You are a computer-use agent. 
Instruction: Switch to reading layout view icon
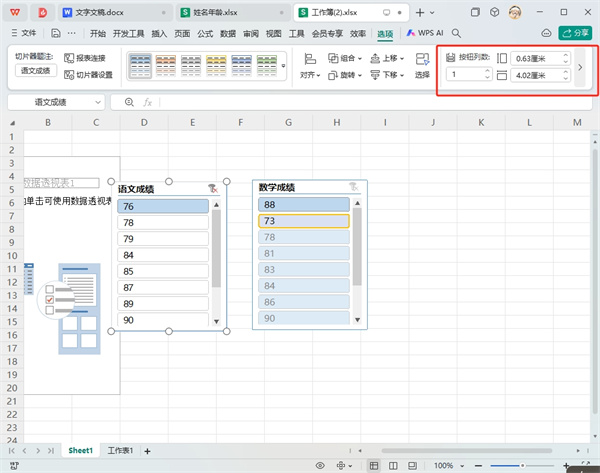[412, 465]
